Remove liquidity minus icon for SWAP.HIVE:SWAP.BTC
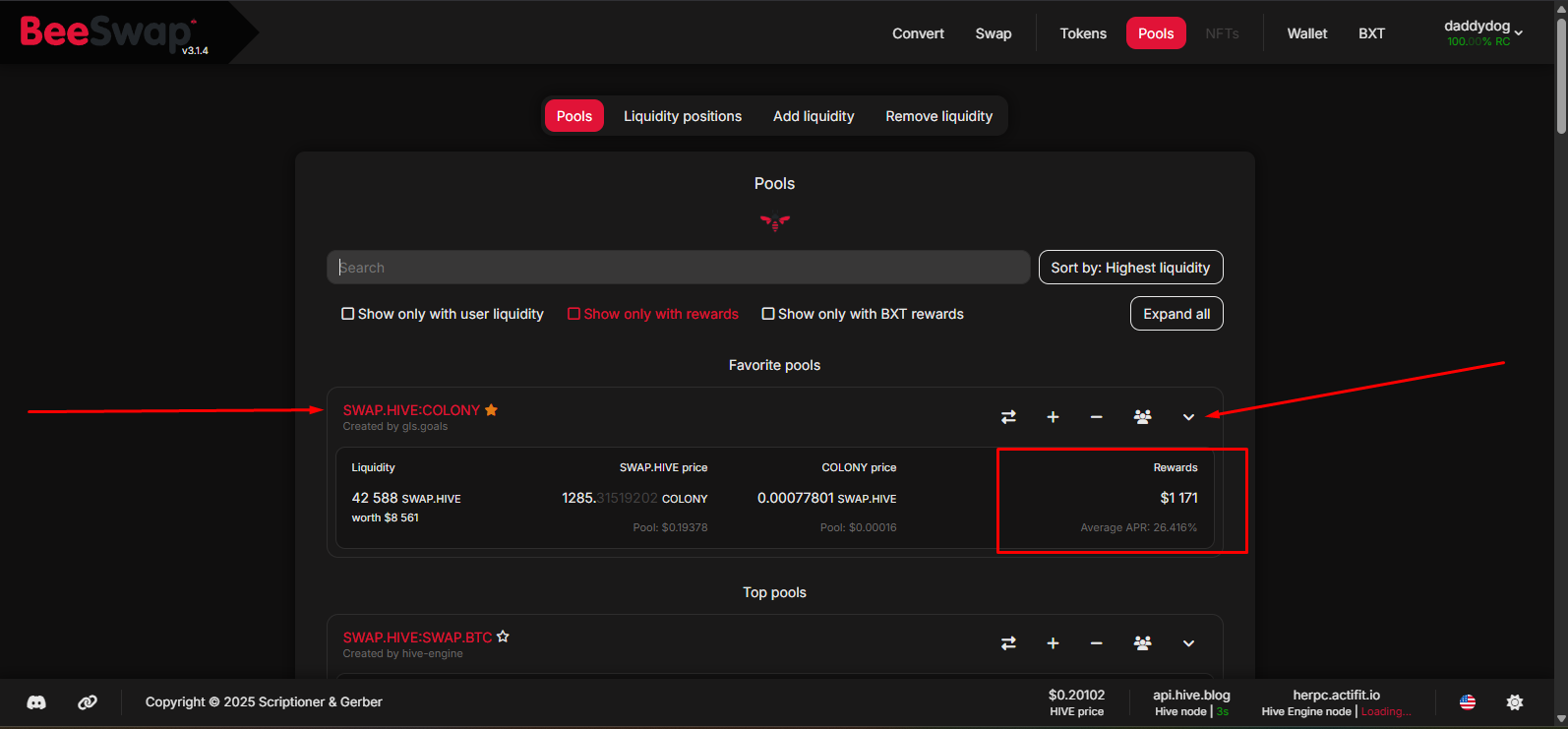 1096,643
